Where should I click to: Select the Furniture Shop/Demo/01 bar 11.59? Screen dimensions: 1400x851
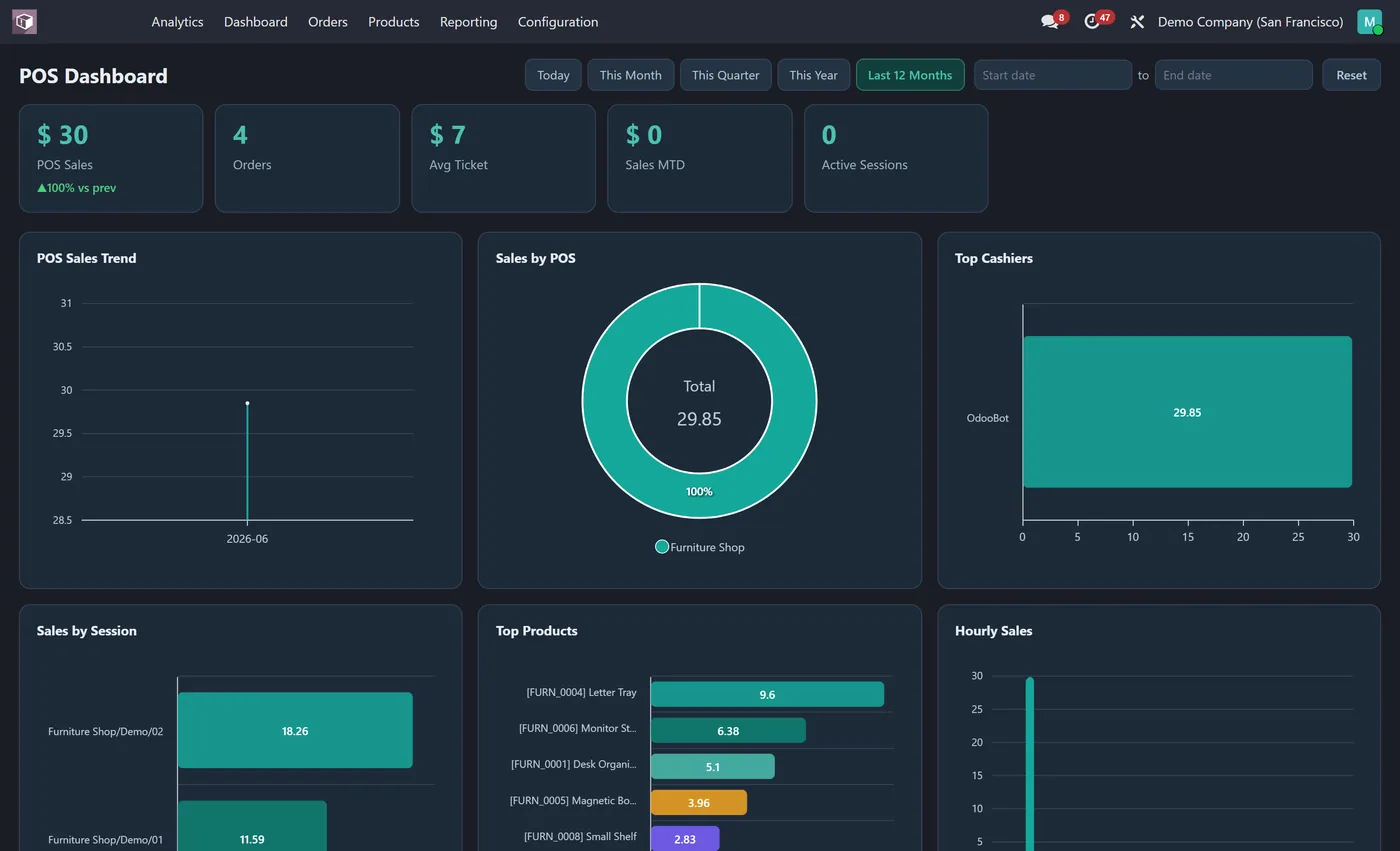click(252, 828)
